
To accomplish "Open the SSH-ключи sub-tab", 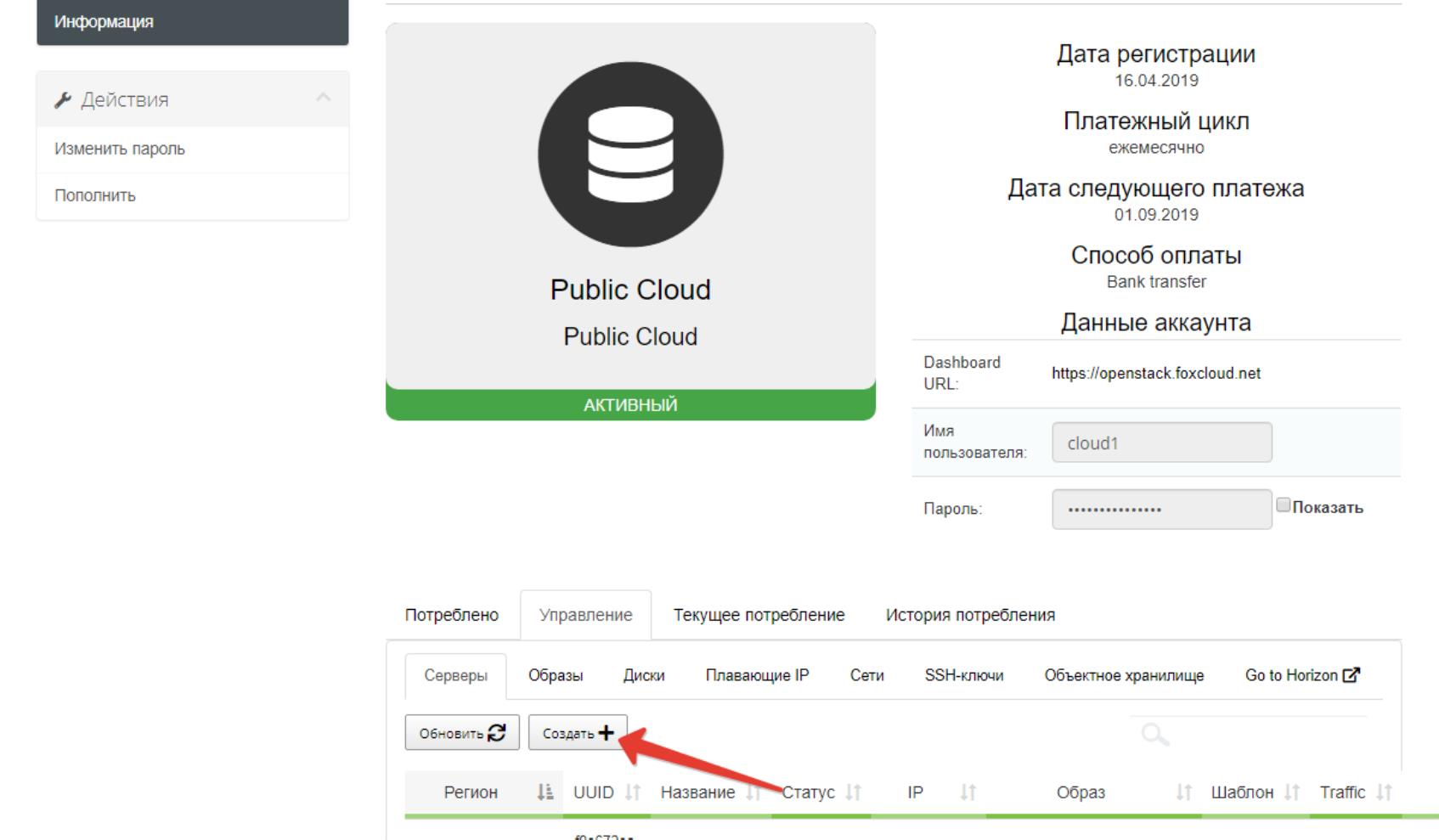I will (x=964, y=676).
